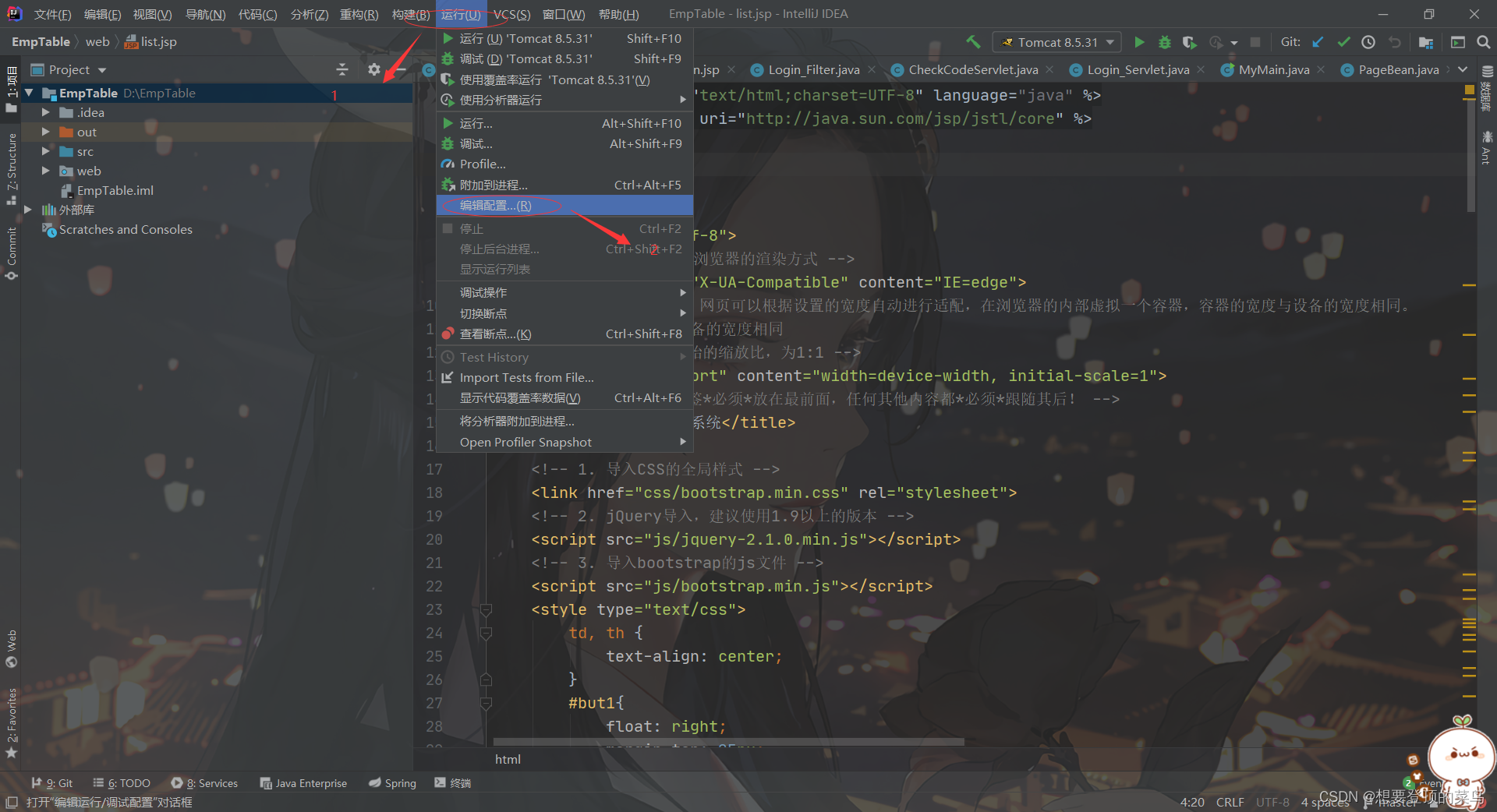The width and height of the screenshot is (1497, 812).
Task: Choose Profile... menu item
Action: [564, 164]
